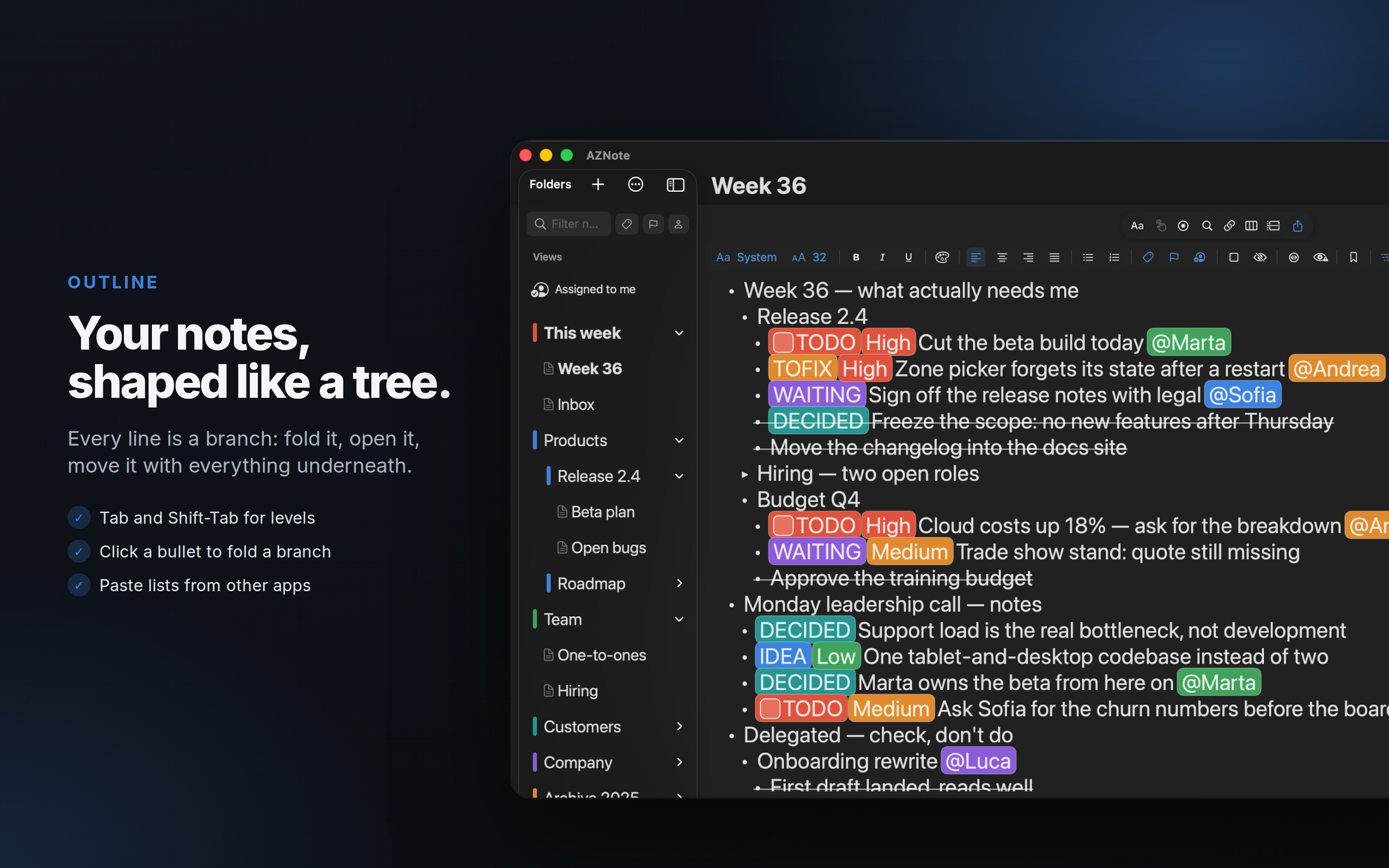Assign a person with the blue assignee icon

1199,257
